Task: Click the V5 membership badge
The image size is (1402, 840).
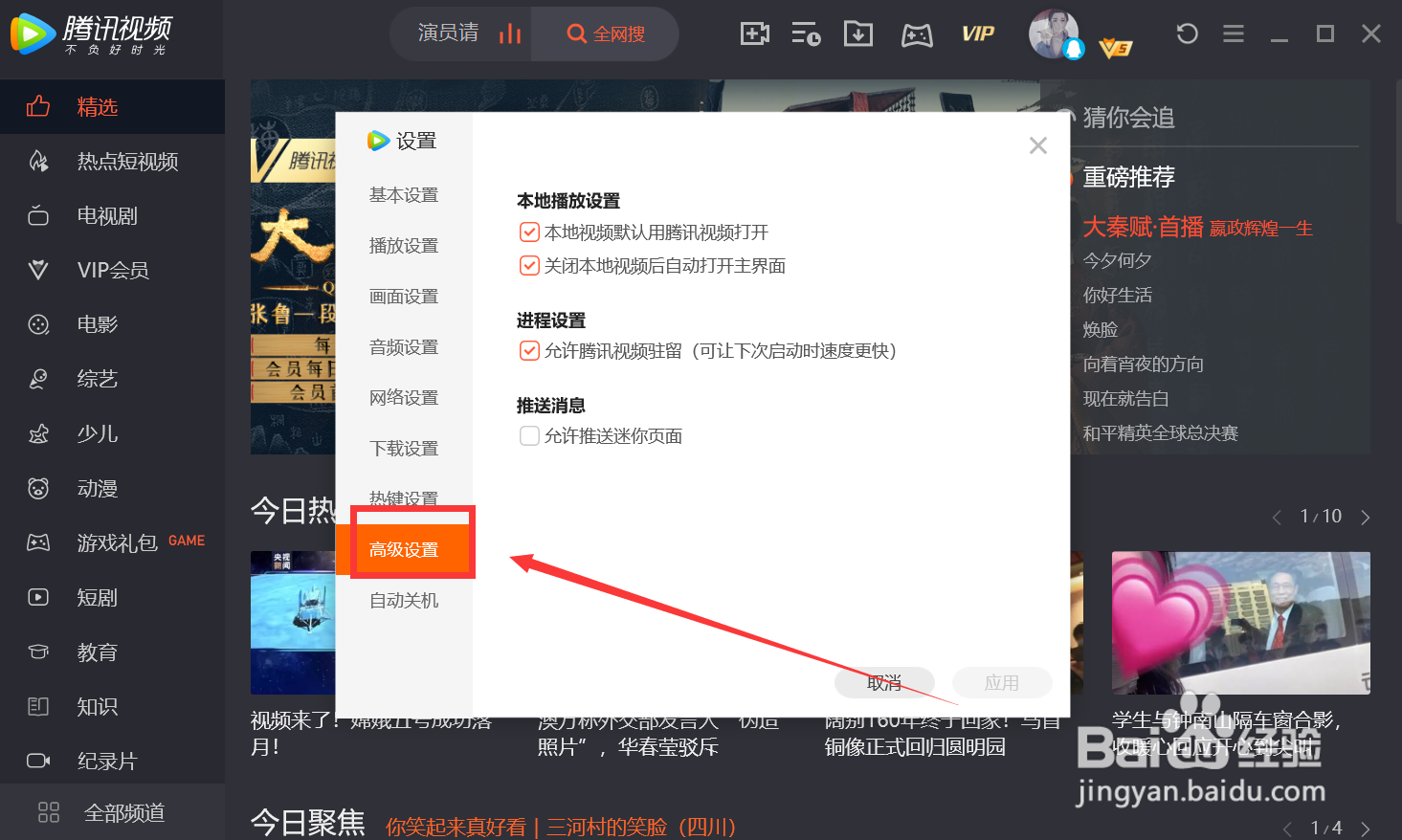Action: coord(1116,47)
